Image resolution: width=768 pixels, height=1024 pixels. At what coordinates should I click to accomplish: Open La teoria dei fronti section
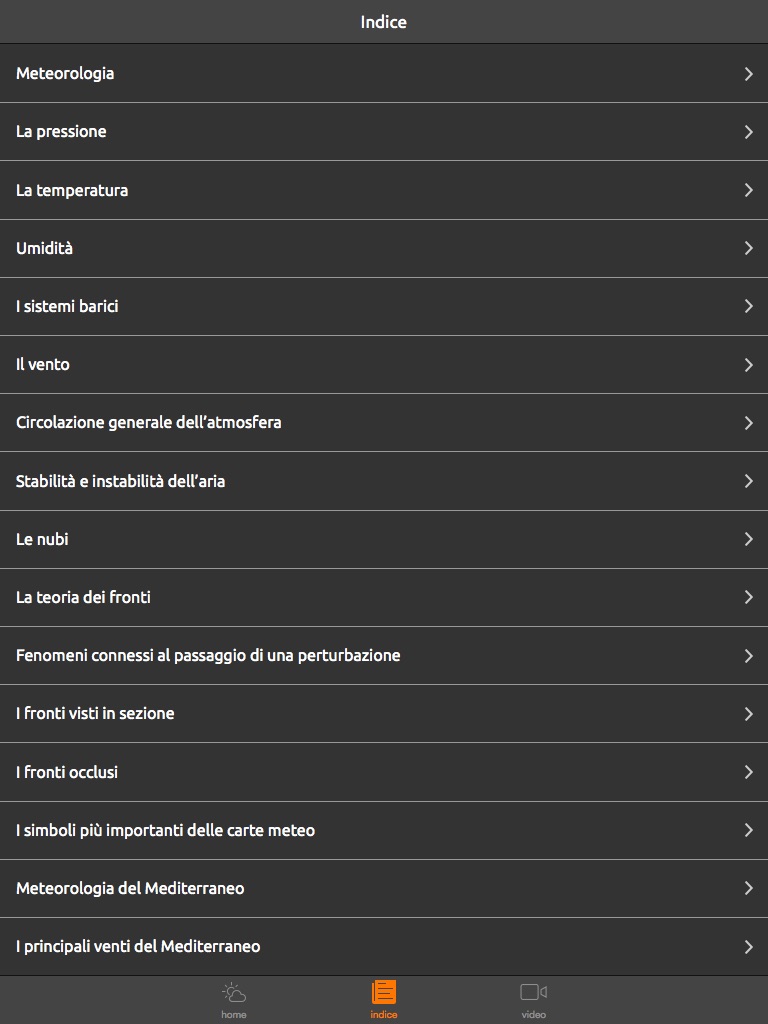(x=83, y=597)
